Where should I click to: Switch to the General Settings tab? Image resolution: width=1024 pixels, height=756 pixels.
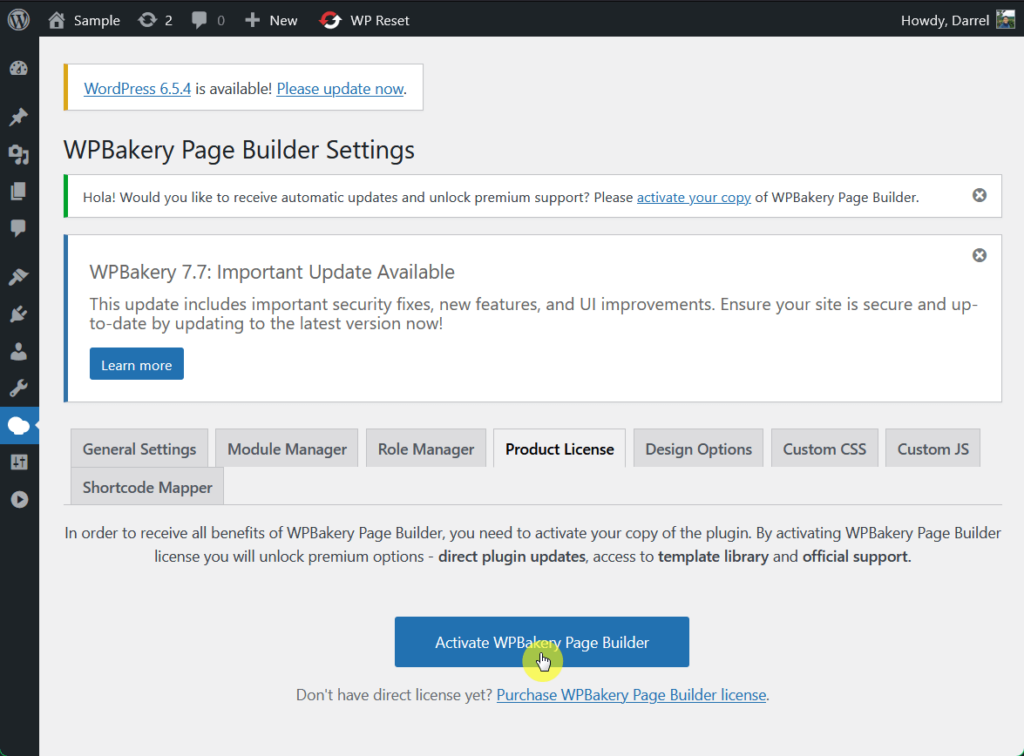139,449
